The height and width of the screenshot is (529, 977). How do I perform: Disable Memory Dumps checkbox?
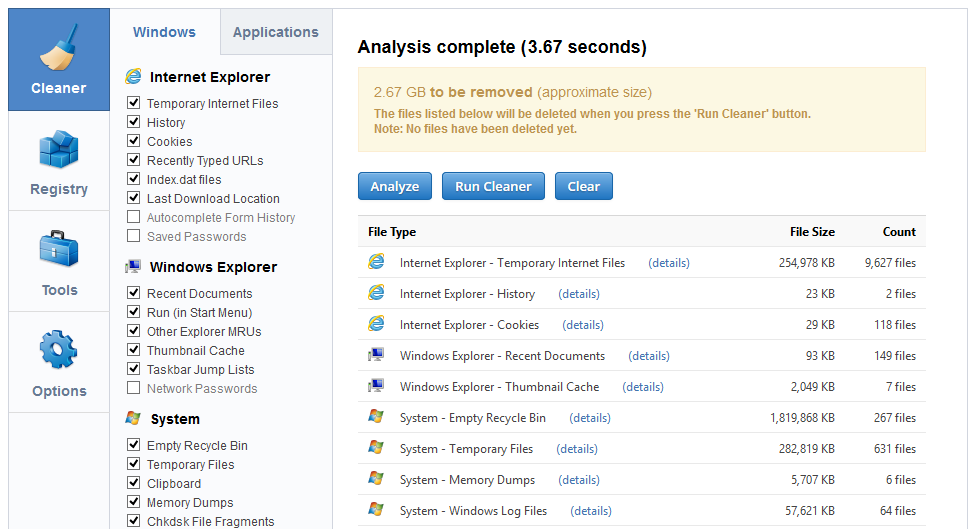(133, 502)
